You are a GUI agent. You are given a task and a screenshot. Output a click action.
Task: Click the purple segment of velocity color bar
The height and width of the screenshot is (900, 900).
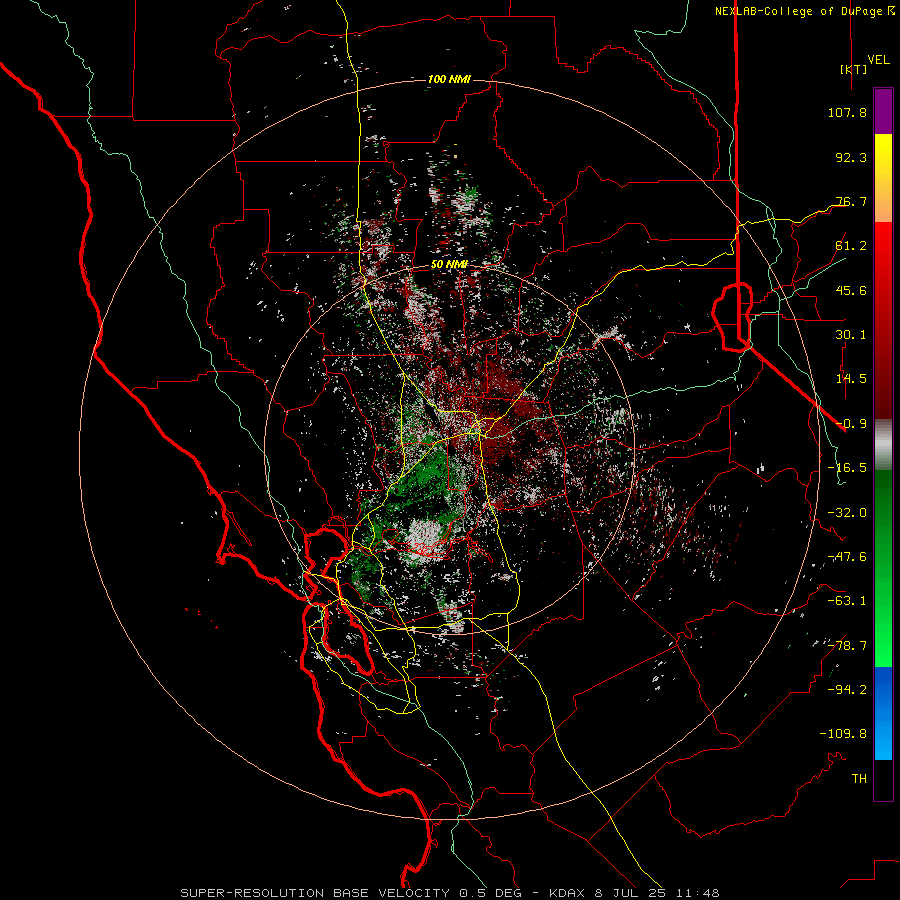coord(883,112)
